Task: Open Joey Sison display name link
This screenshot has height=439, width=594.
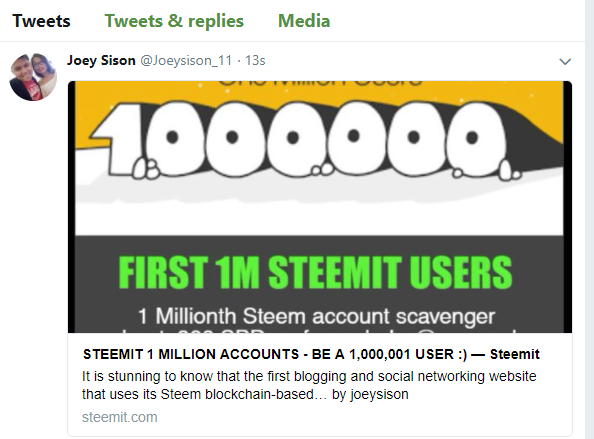Action: pos(101,61)
